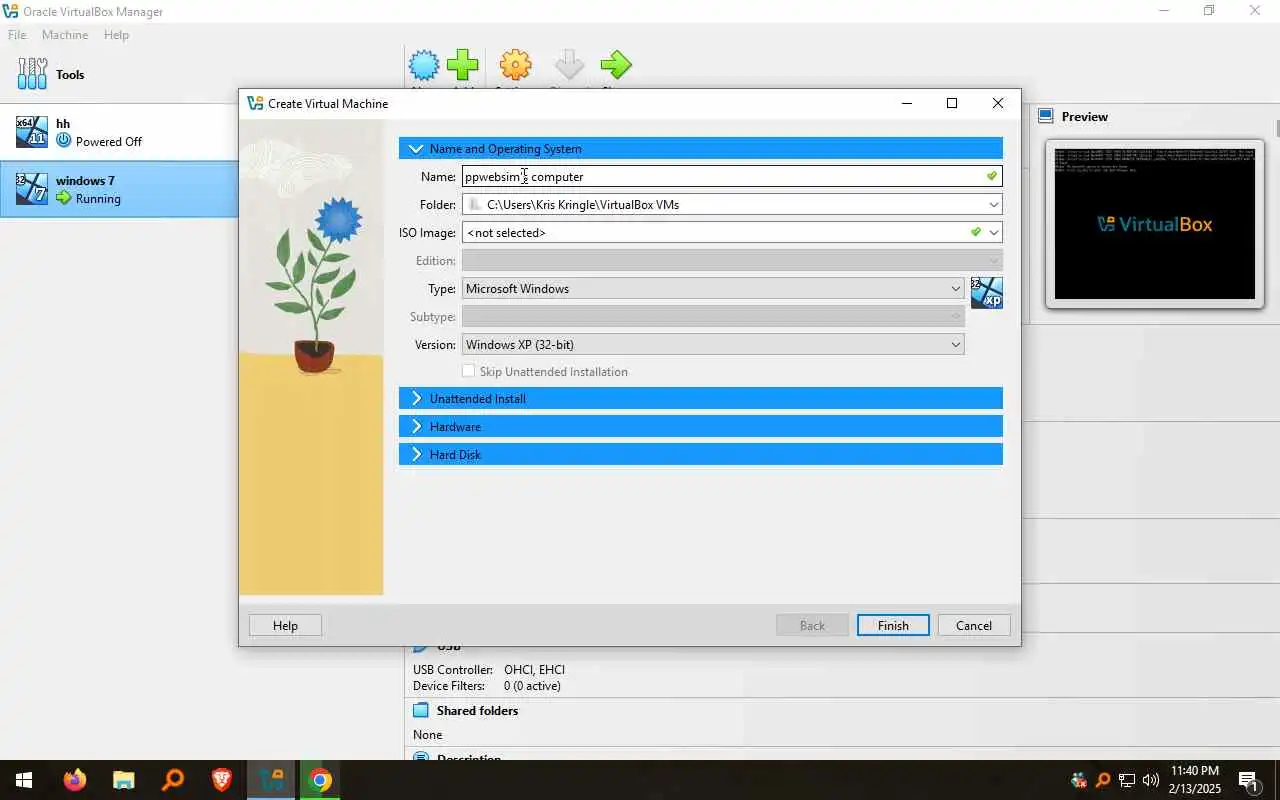
Task: Expand the Hard Disk section
Action: (701, 454)
